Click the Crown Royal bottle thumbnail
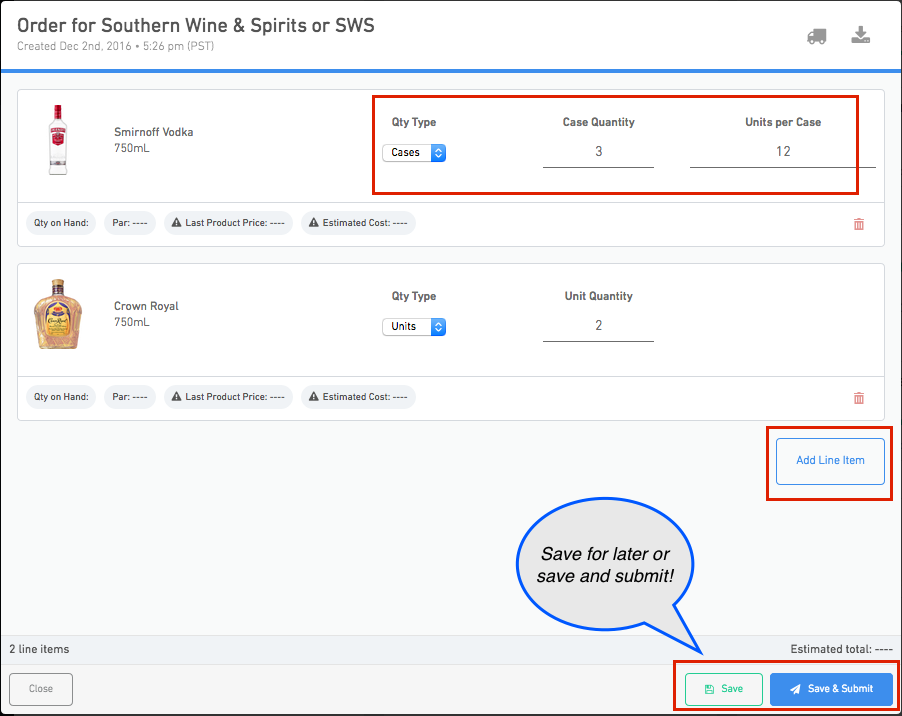Screen dimensions: 902x716 pos(58,314)
